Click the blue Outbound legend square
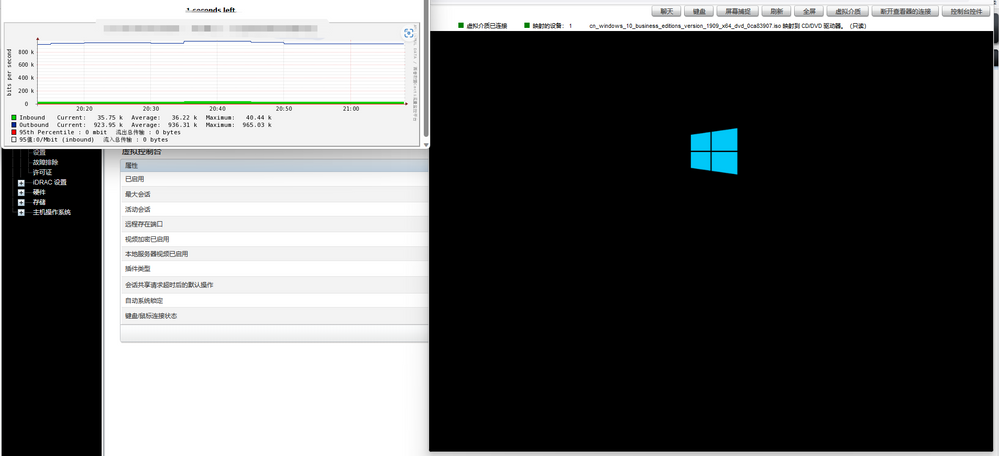 coord(14,125)
